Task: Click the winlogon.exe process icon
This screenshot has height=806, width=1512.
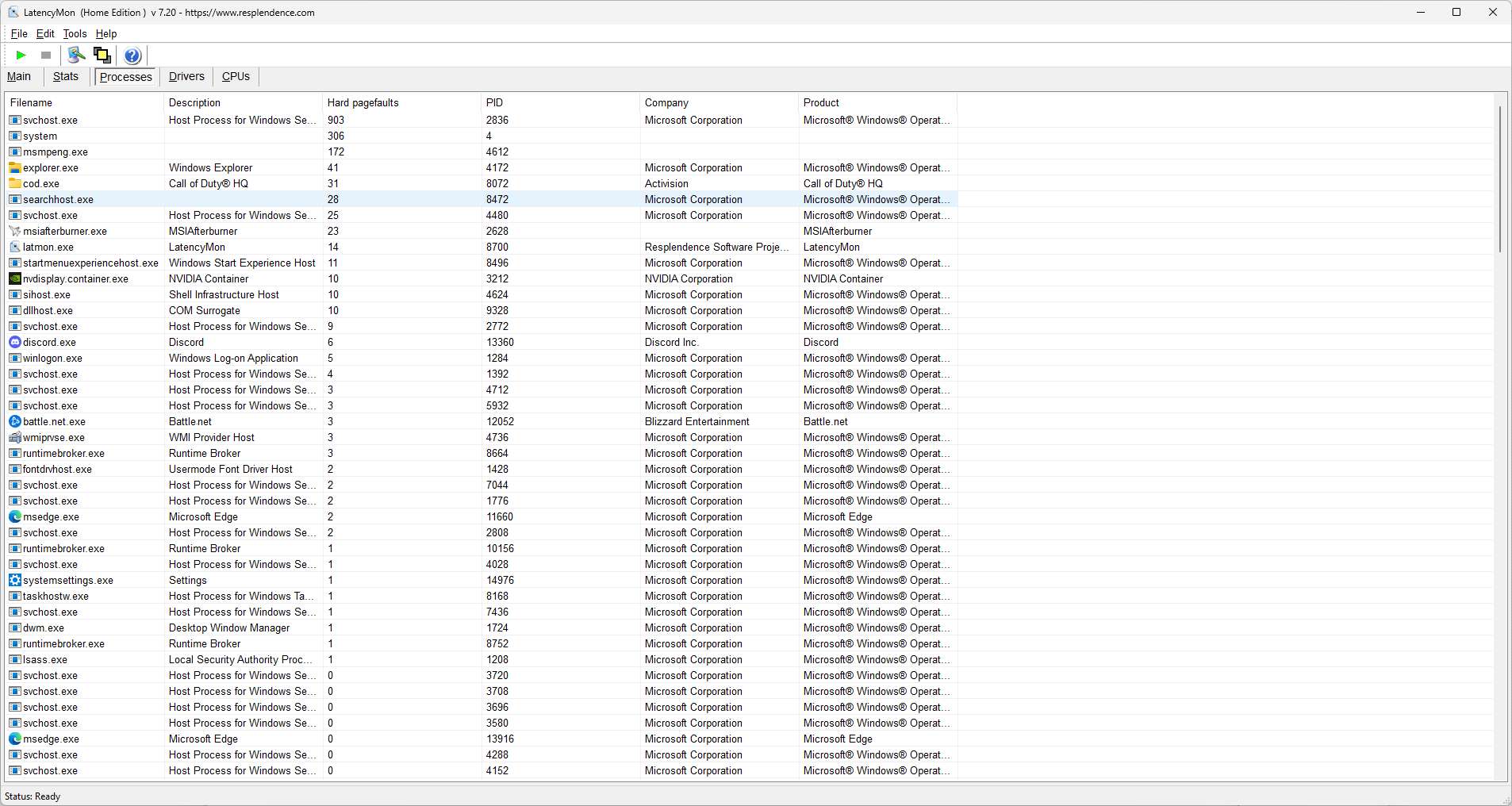Action: (15, 358)
